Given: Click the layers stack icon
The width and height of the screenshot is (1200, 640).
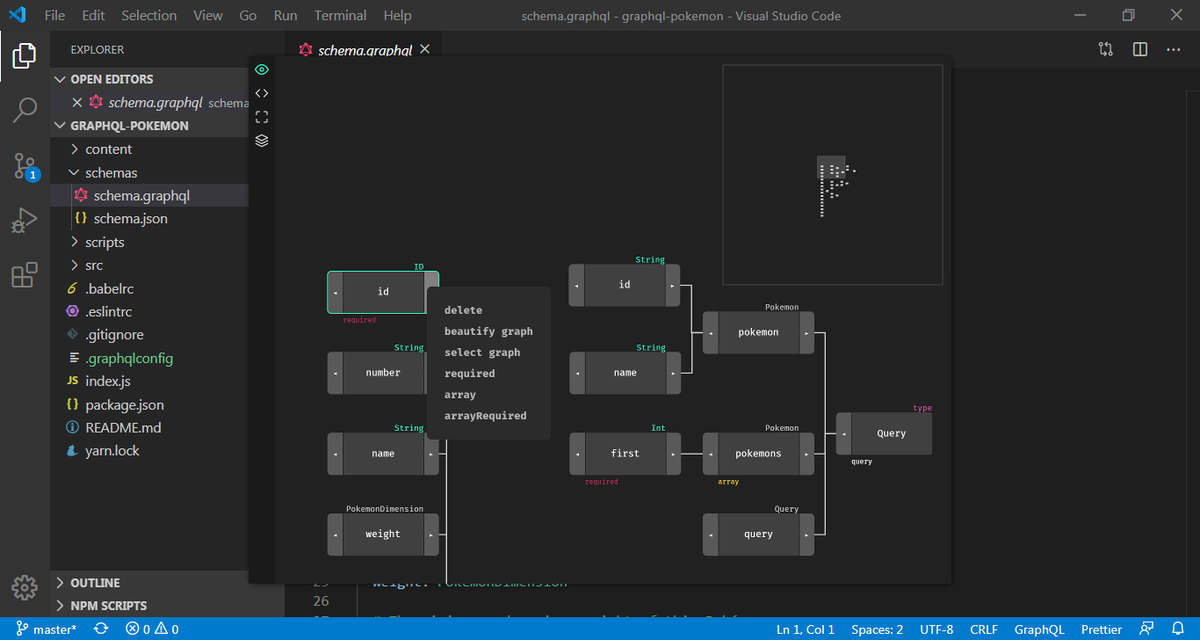Looking at the screenshot, I should coord(262,141).
